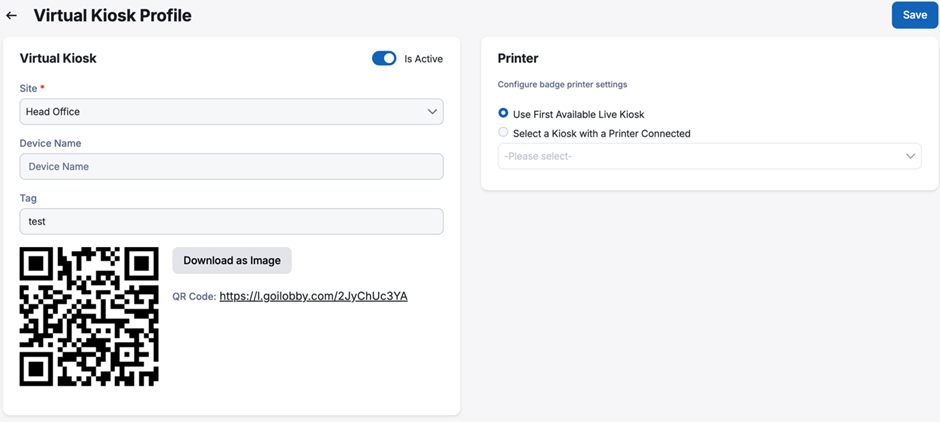Download the QR code as image
The image size is (940, 422).
coord(232,260)
